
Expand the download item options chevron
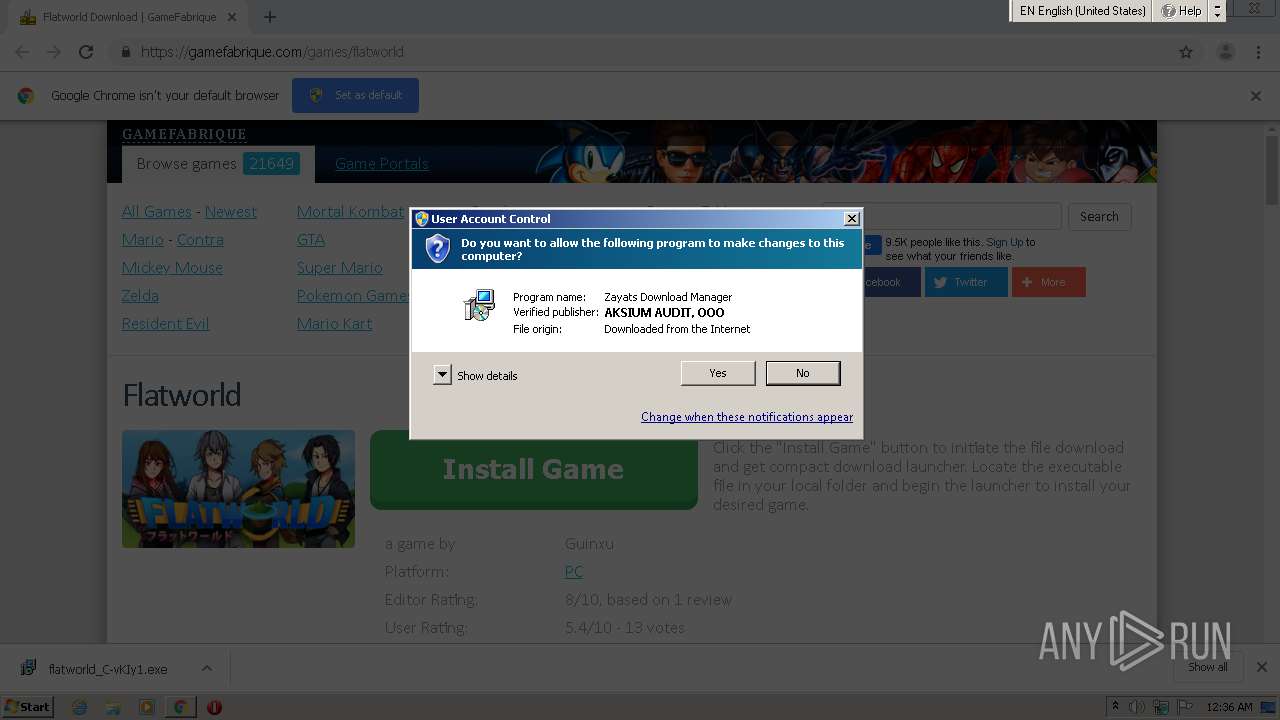207,668
